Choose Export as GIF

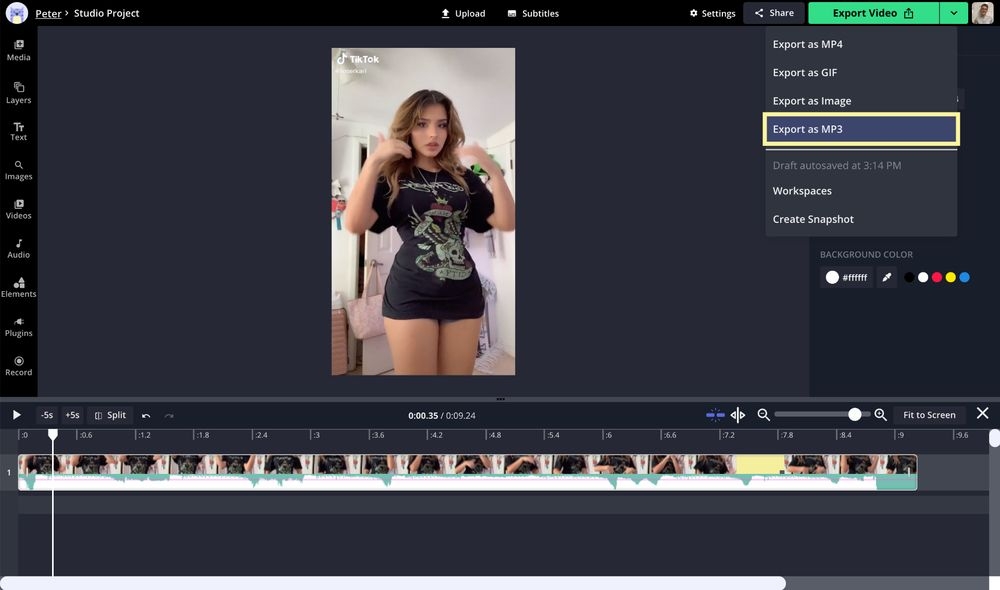click(x=805, y=73)
